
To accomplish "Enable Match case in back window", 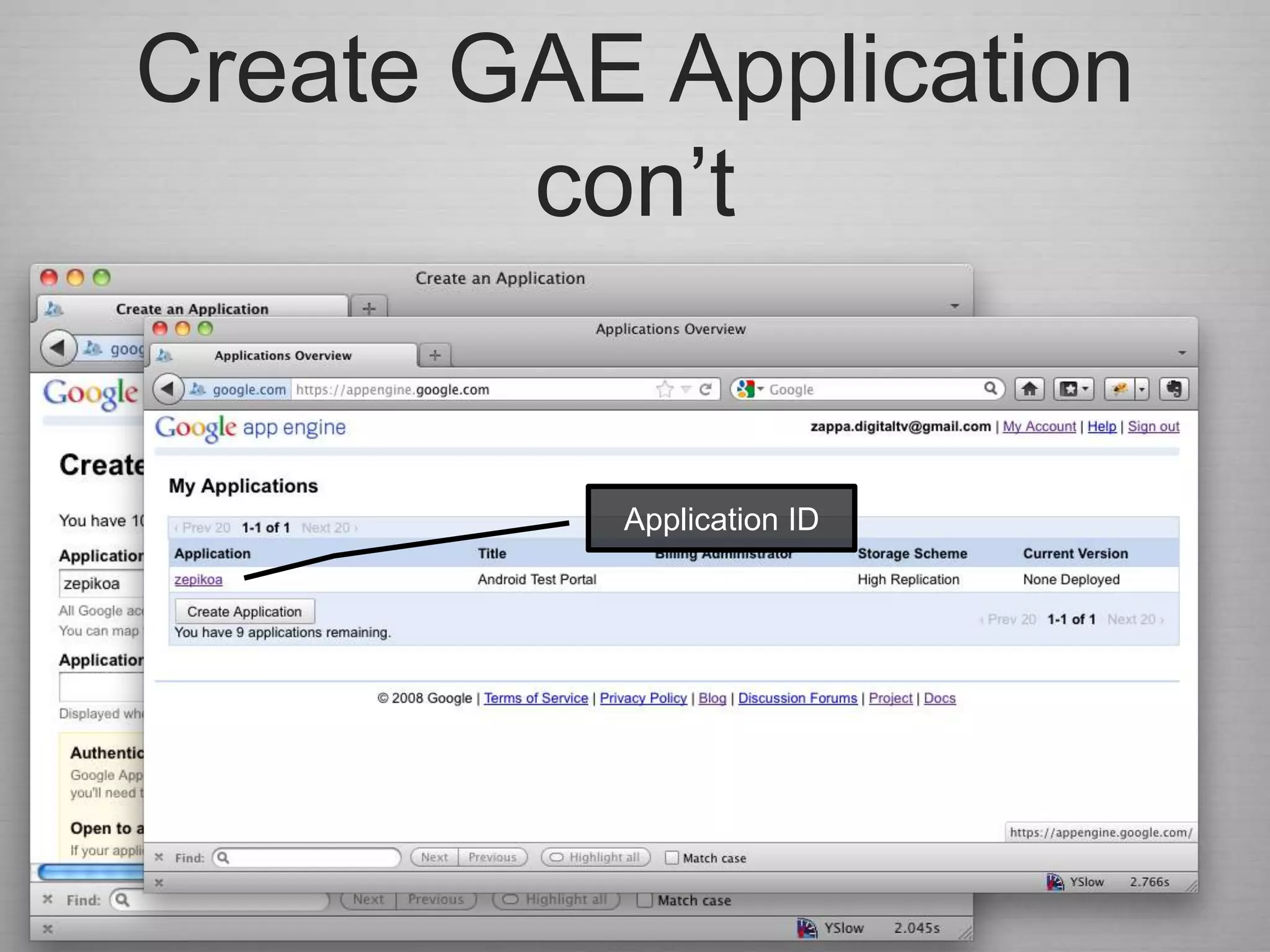I will coord(645,900).
